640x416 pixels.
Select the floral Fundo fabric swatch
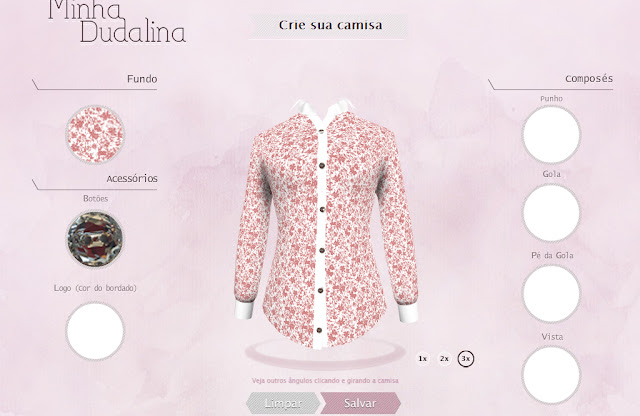(x=95, y=134)
